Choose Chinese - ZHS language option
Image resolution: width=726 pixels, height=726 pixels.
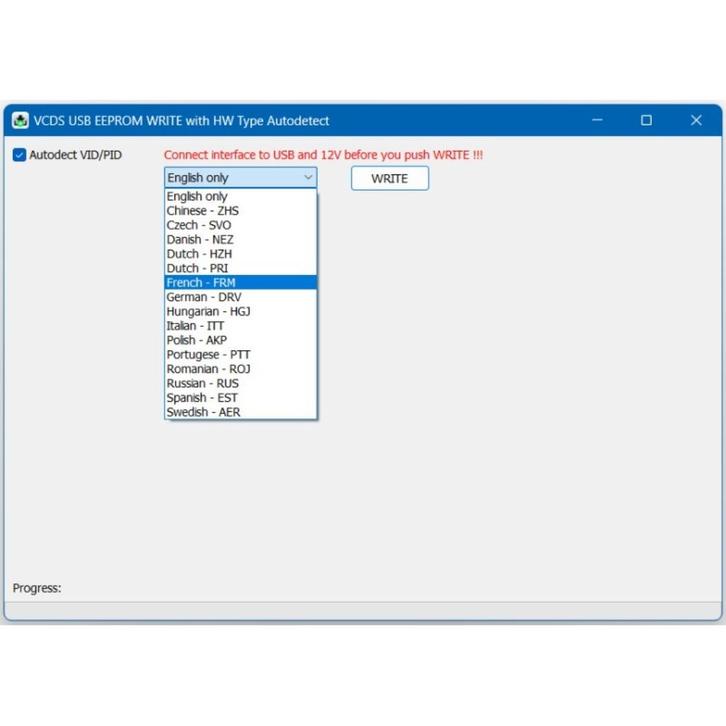tap(203, 211)
